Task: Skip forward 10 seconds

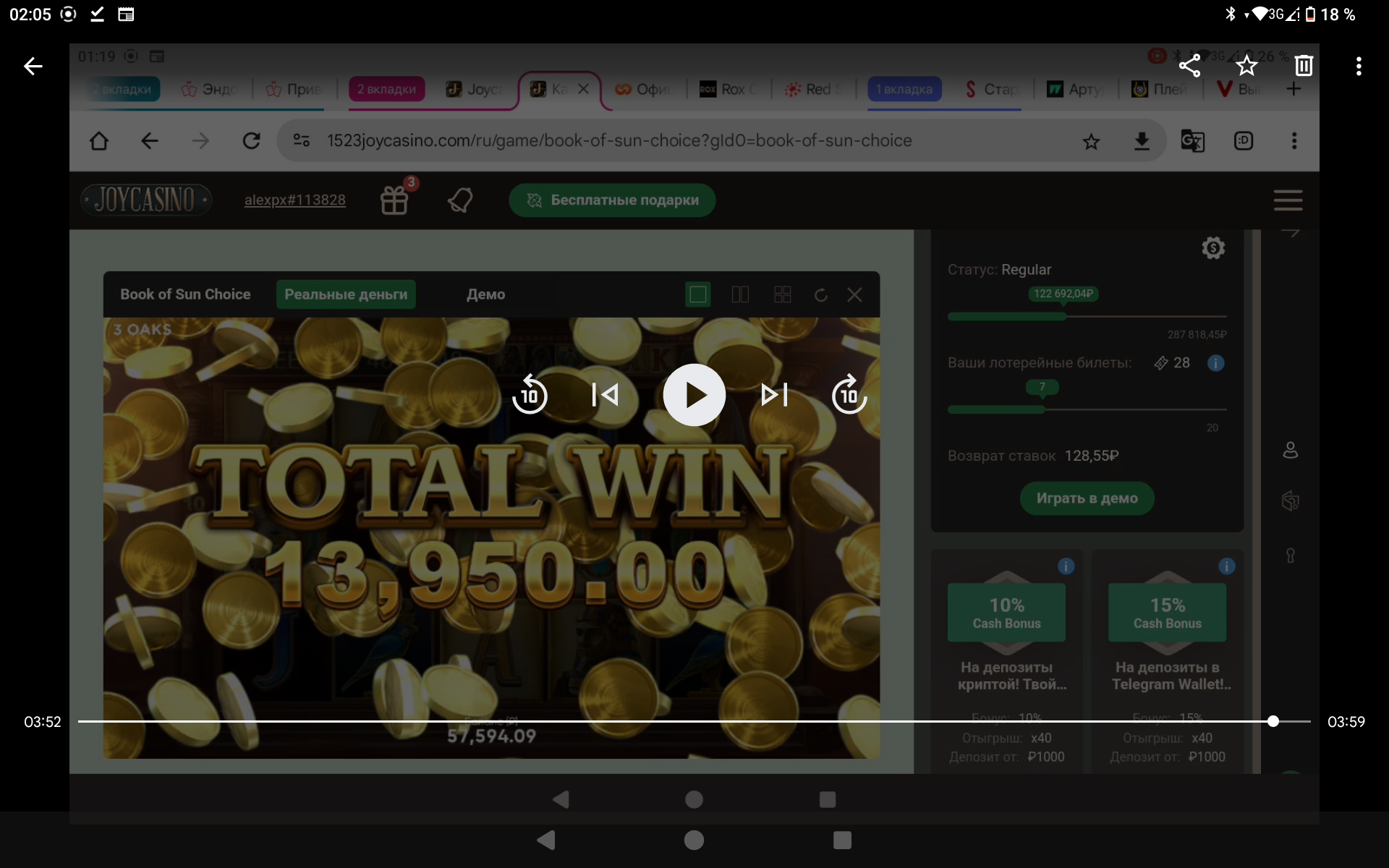Action: coord(849,395)
